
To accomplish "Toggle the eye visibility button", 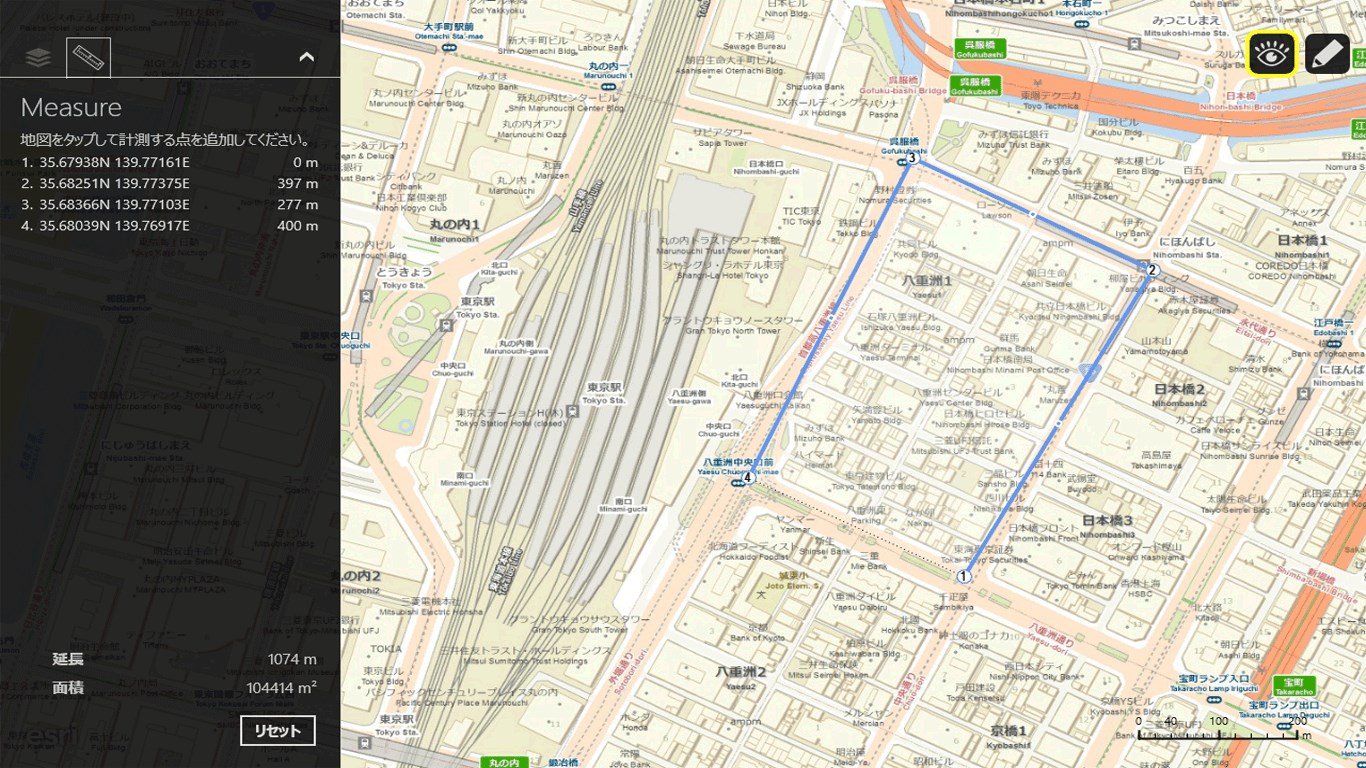I will coord(1271,54).
